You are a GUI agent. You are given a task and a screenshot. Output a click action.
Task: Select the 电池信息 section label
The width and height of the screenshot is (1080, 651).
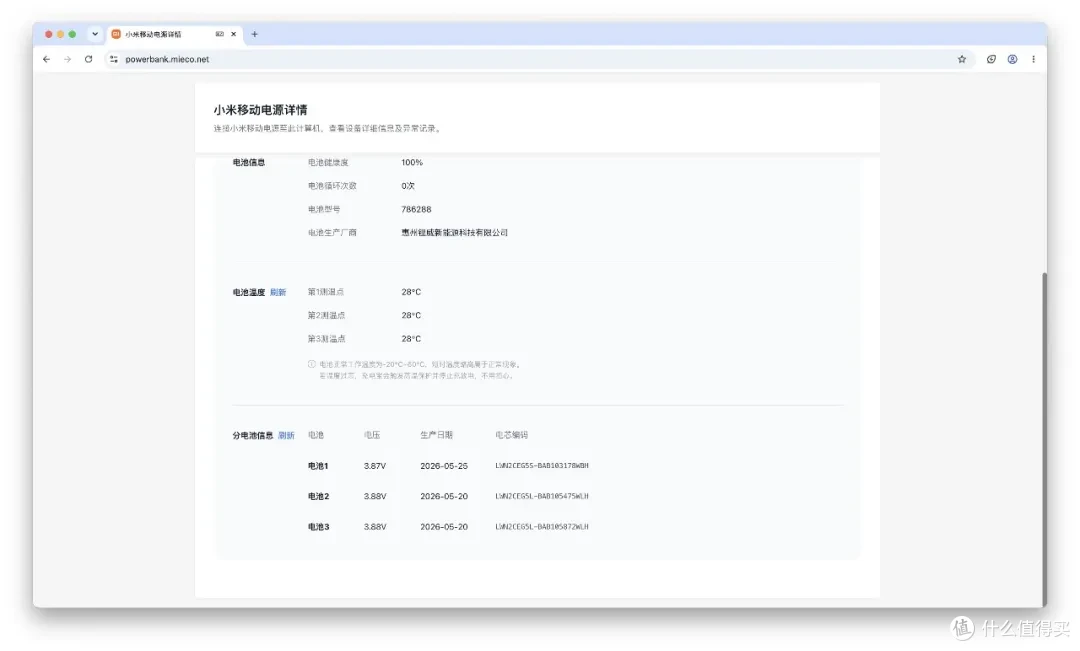click(x=249, y=163)
